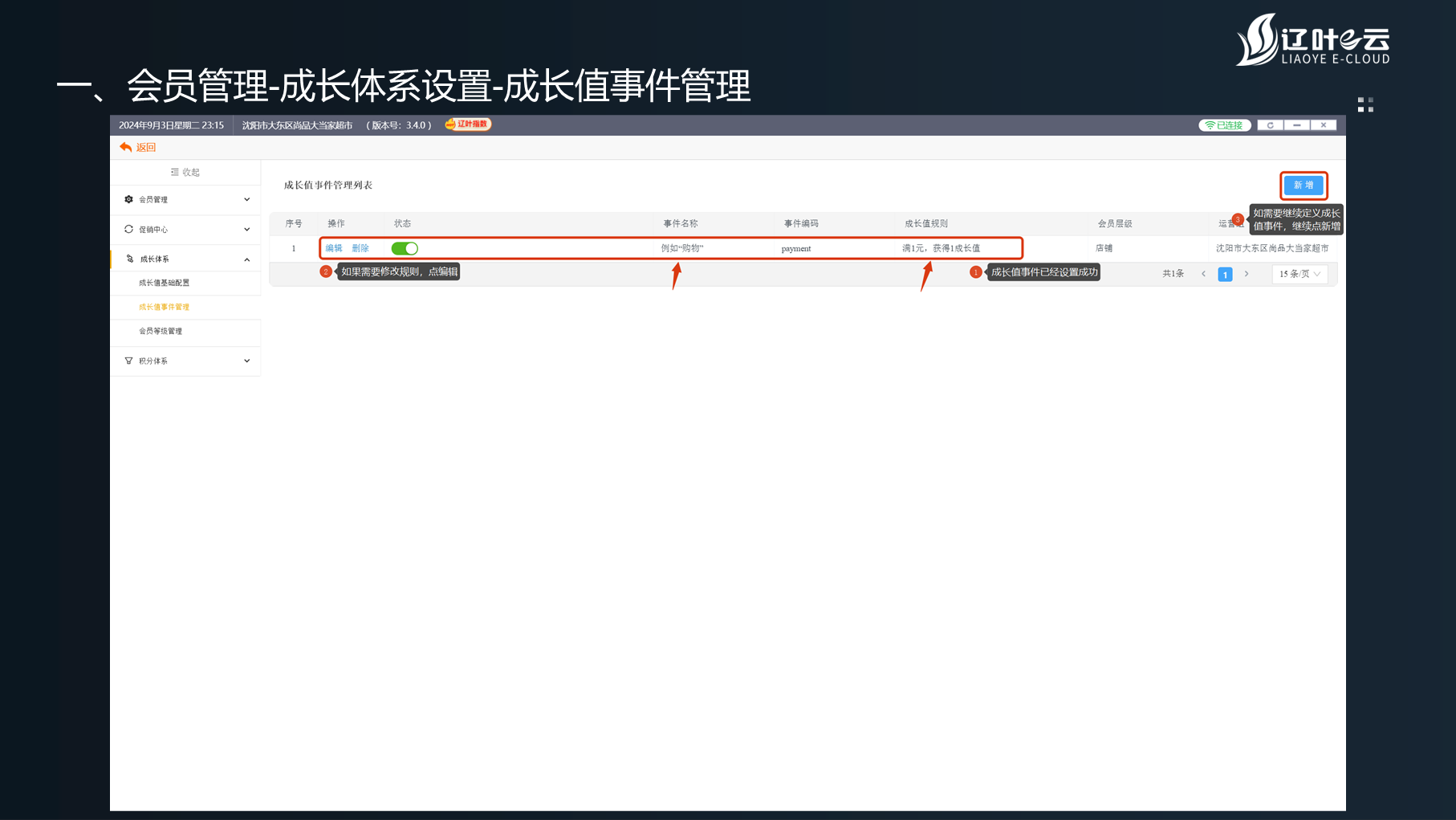Screen dimensions: 1456x820
Task: Click the 沈阳市大东区尚品大当家超市 table cell
Action: point(1272,248)
